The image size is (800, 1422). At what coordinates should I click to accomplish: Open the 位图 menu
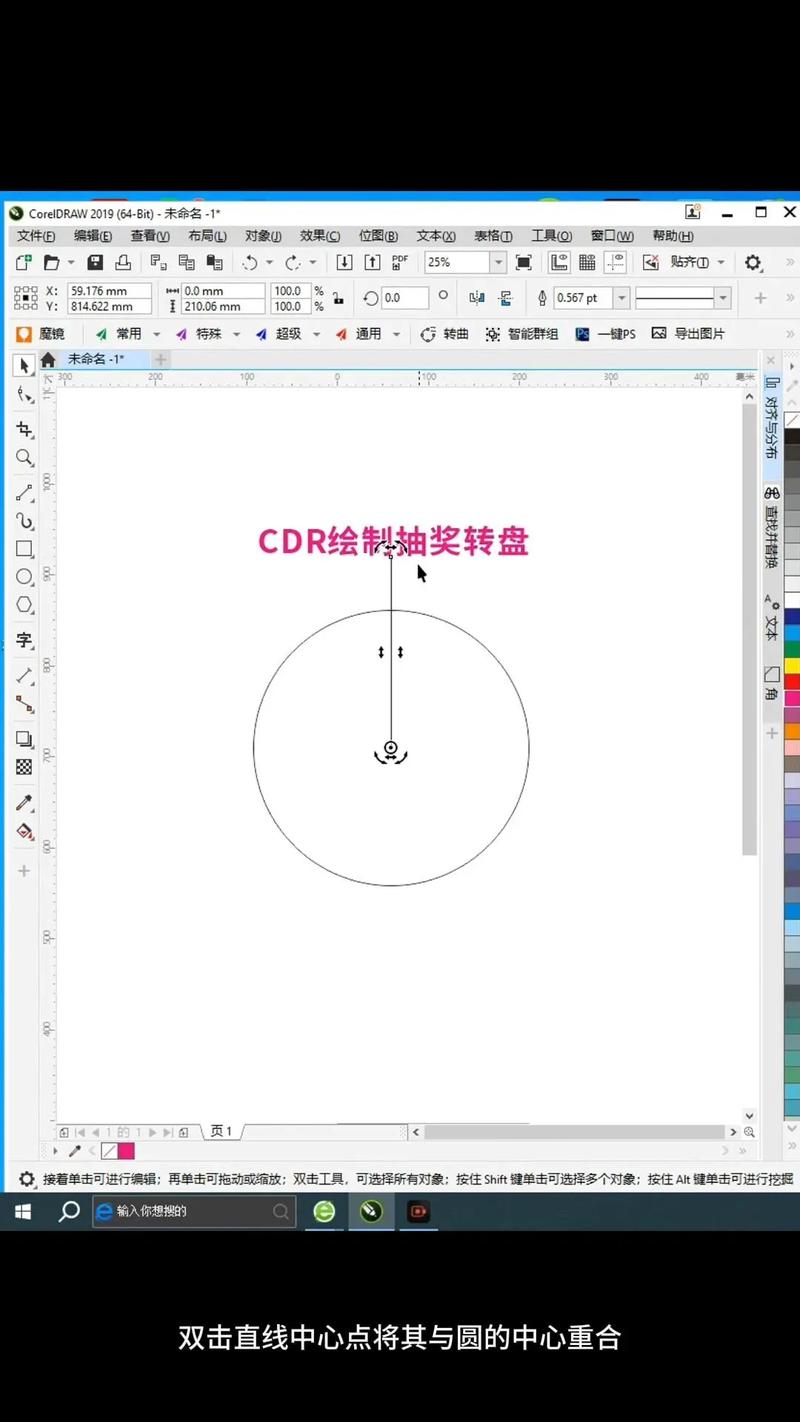(x=378, y=235)
